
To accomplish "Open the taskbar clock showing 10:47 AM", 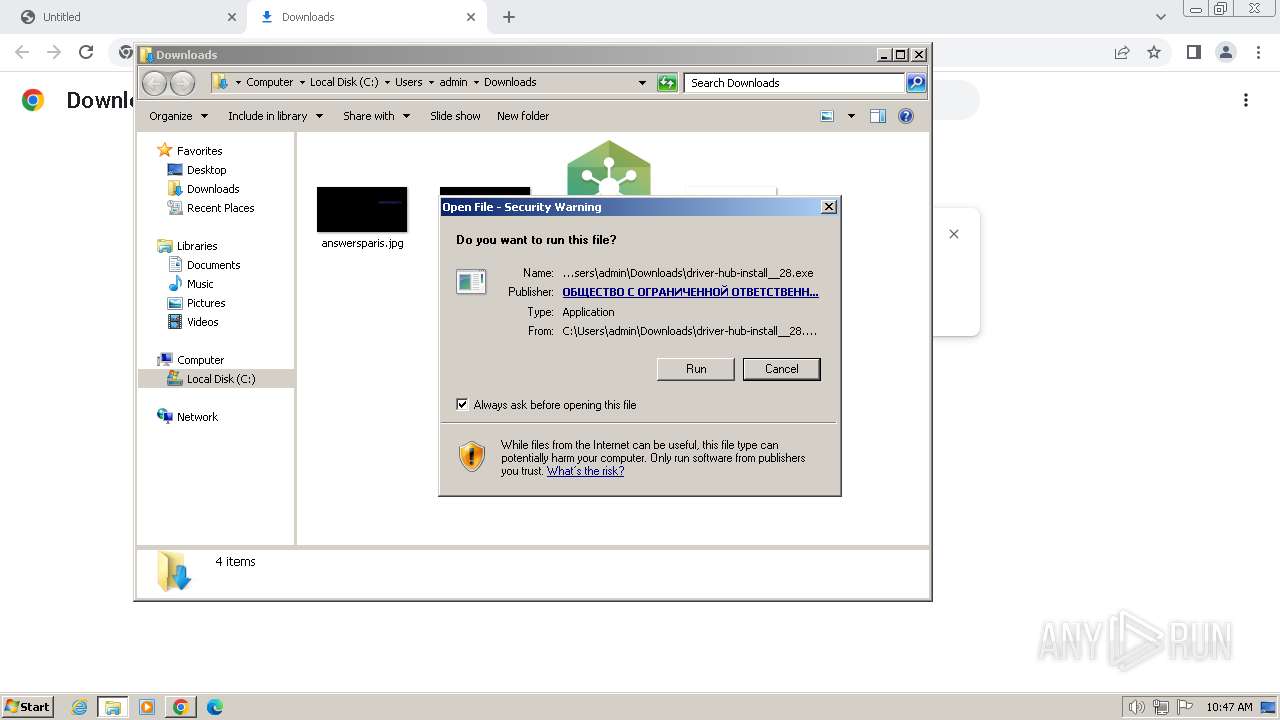I will coord(1229,707).
